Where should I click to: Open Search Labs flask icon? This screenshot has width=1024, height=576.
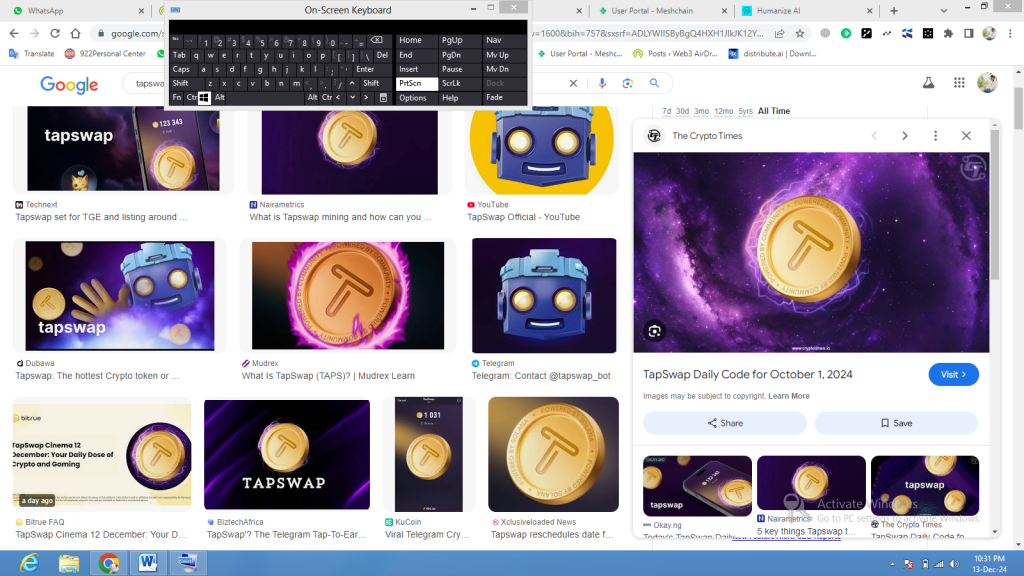click(928, 82)
